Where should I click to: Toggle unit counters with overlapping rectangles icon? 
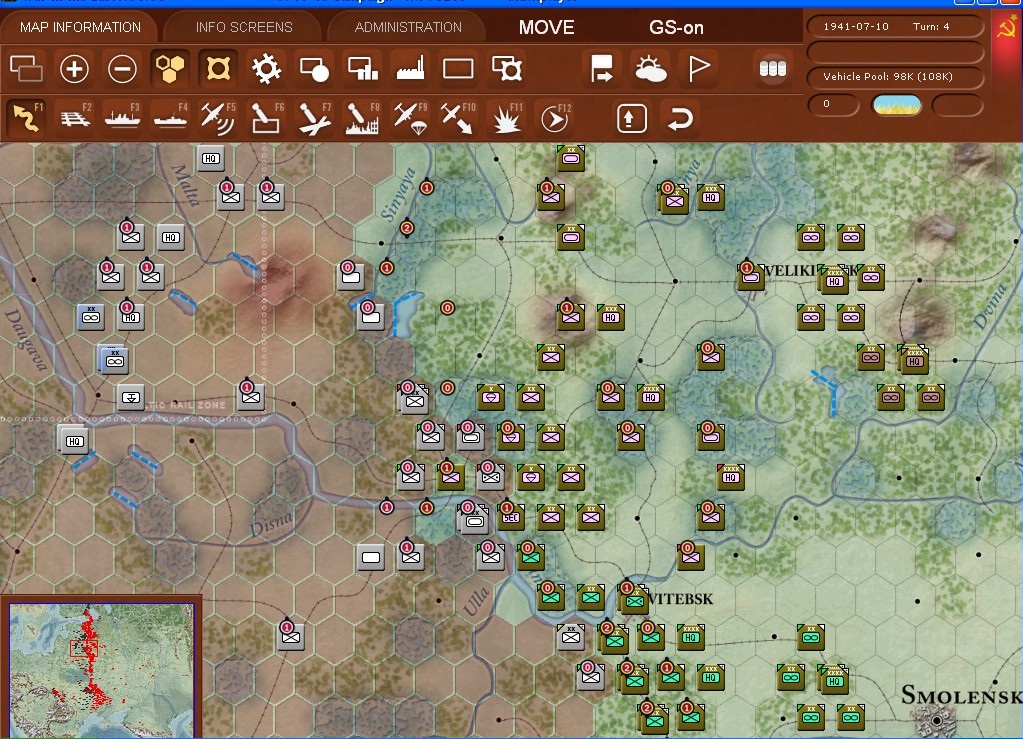click(x=26, y=68)
